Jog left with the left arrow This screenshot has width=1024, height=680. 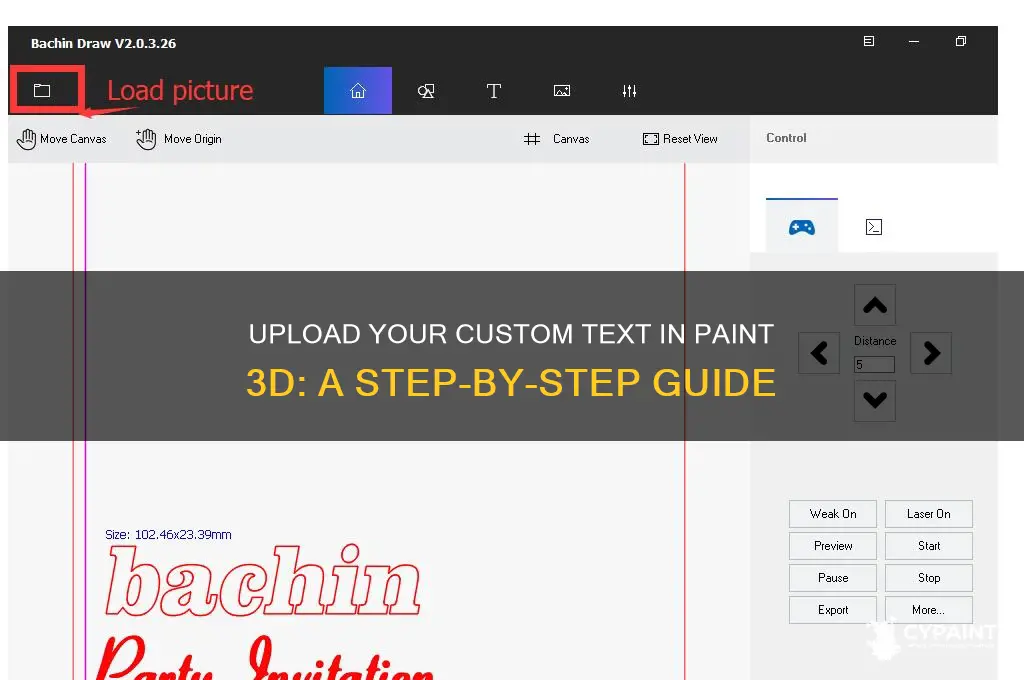click(819, 353)
